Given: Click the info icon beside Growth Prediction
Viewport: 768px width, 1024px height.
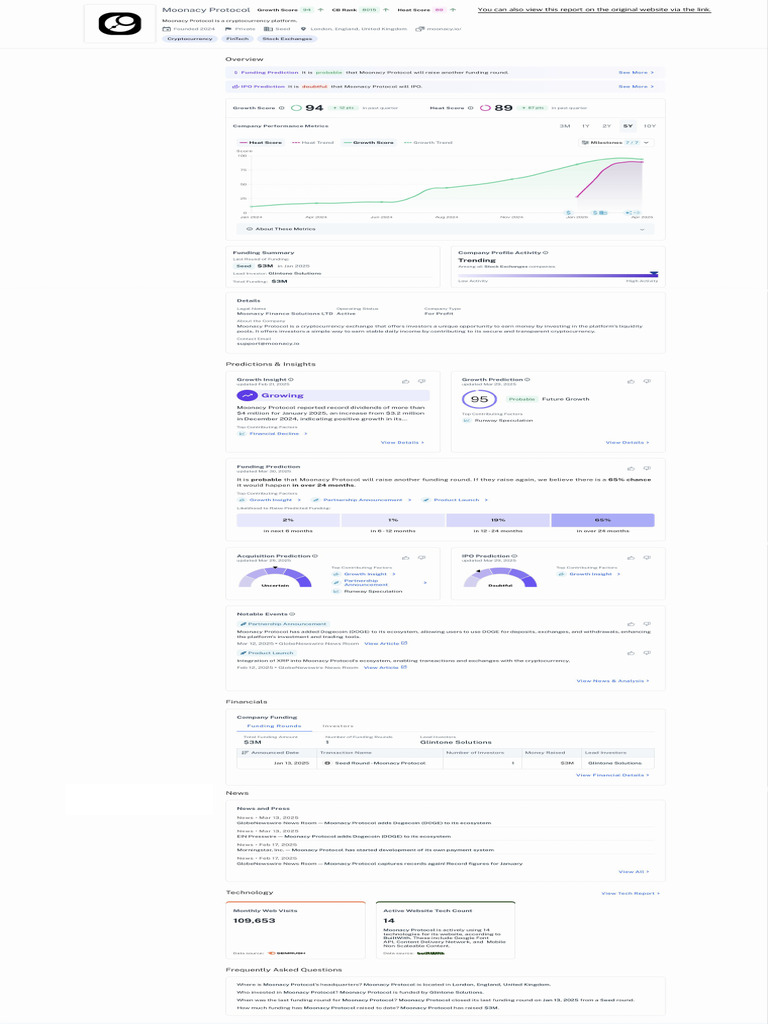Looking at the screenshot, I should click(x=527, y=379).
